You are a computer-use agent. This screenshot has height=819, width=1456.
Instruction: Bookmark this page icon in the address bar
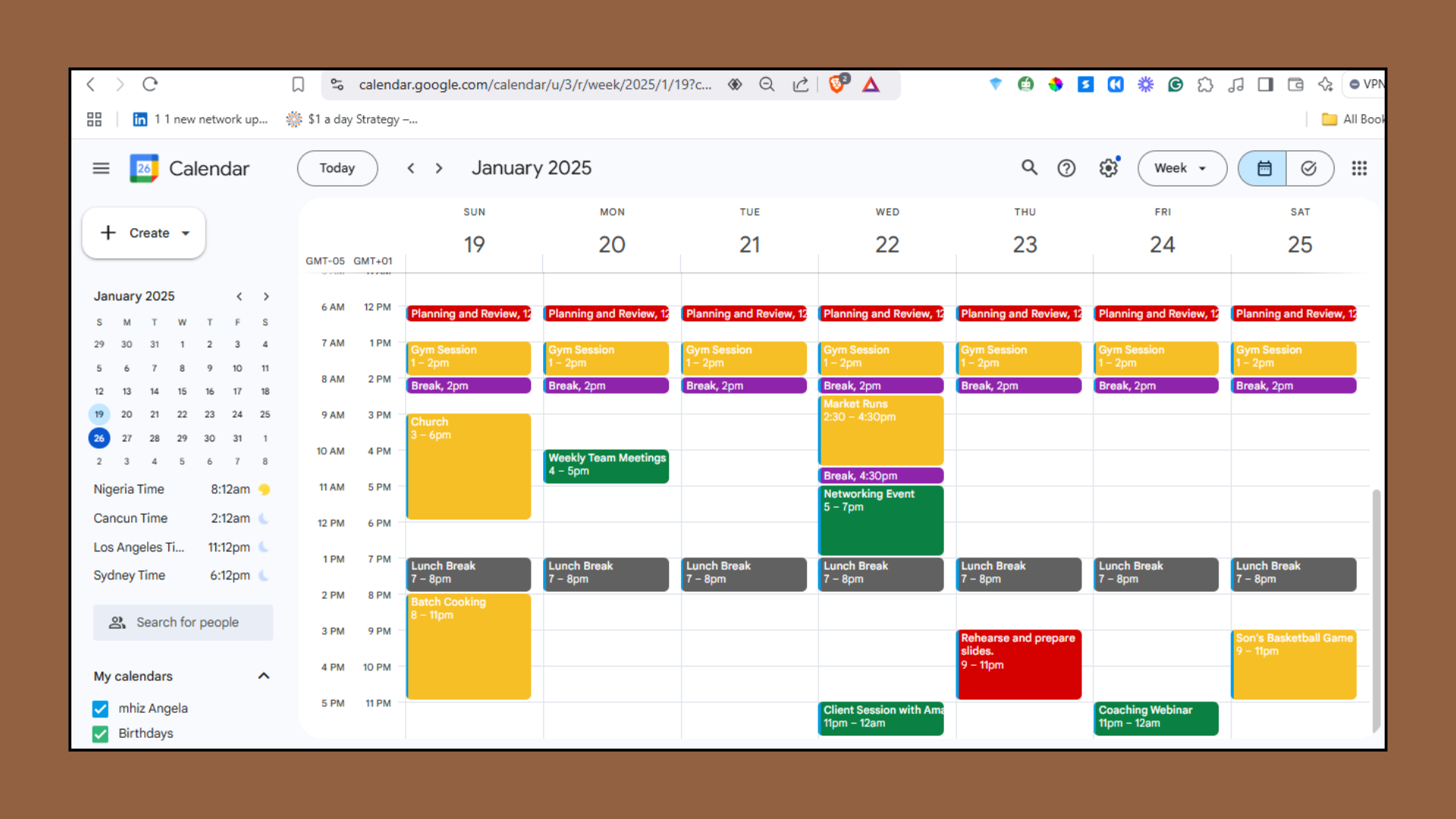tap(298, 84)
